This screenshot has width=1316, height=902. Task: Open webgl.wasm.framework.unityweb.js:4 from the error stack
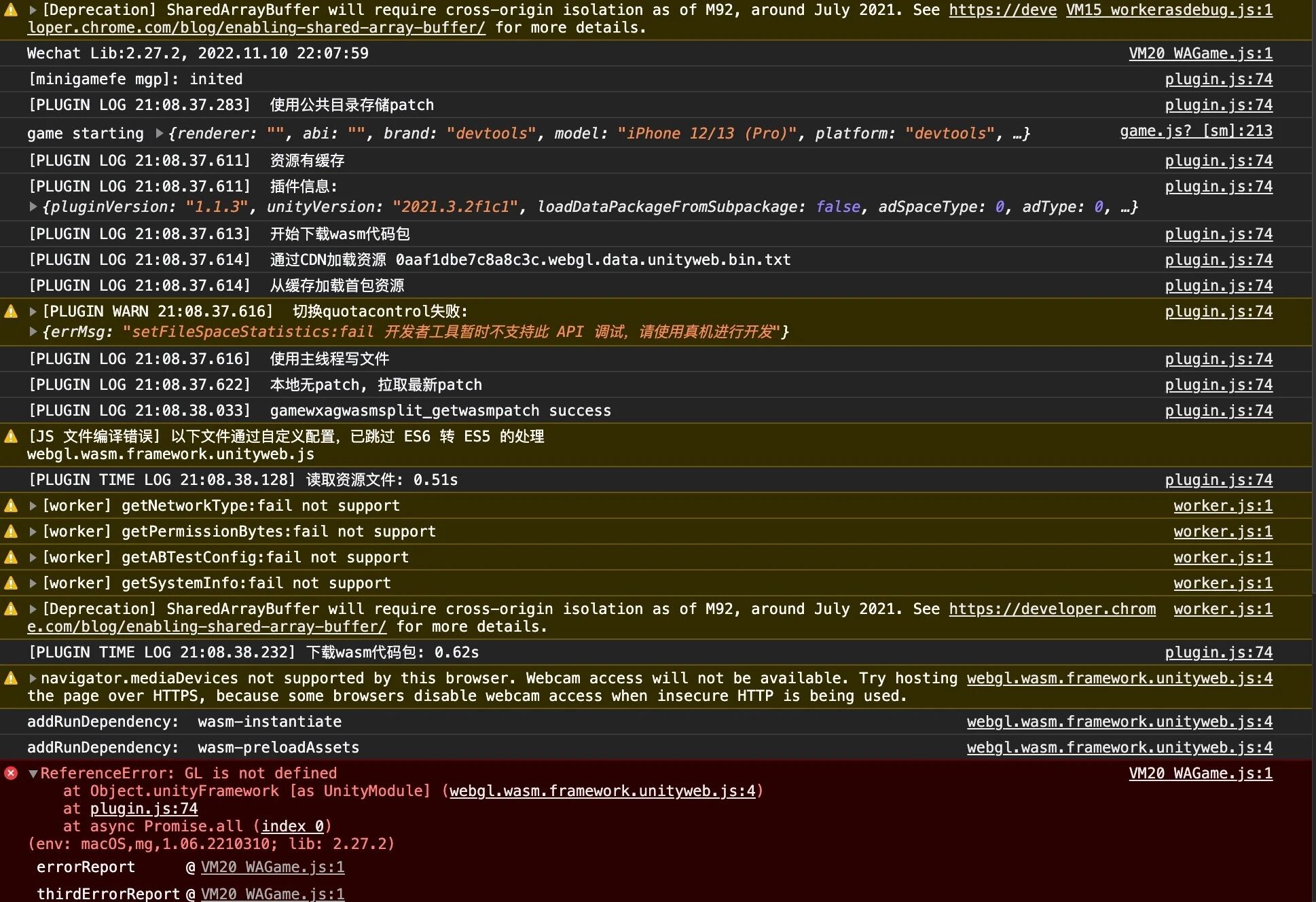click(x=602, y=791)
